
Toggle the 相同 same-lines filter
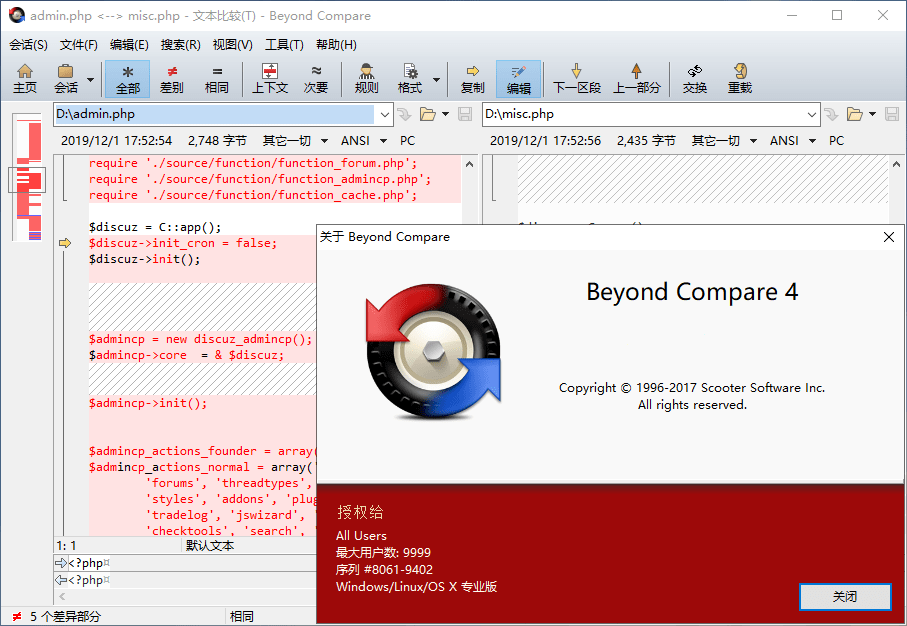(217, 79)
